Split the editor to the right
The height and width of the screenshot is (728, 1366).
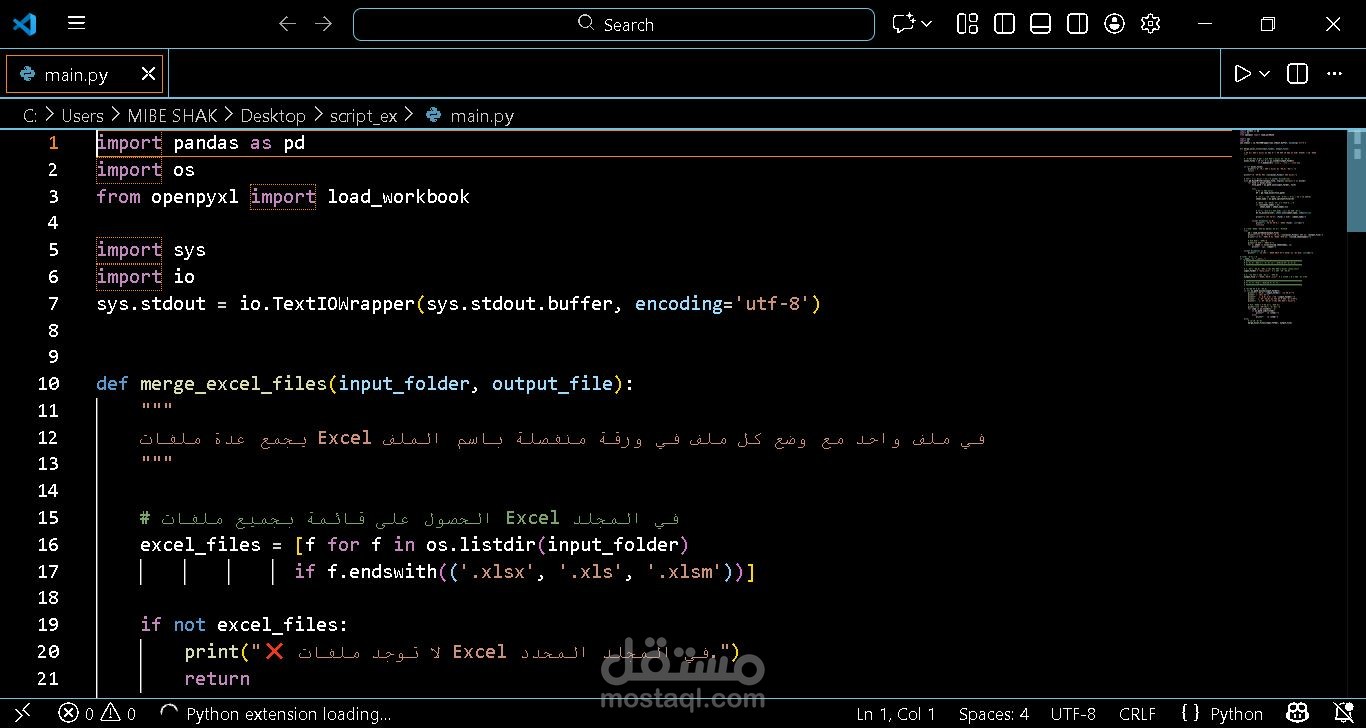1296,73
